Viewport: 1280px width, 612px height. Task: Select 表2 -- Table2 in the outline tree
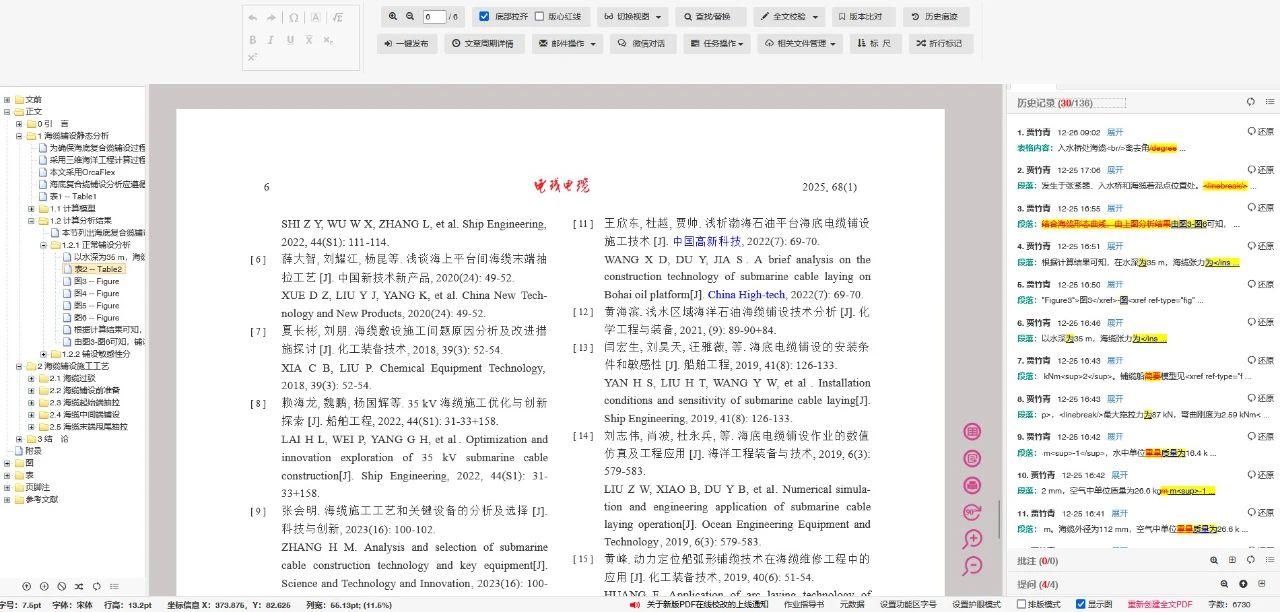tap(98, 269)
